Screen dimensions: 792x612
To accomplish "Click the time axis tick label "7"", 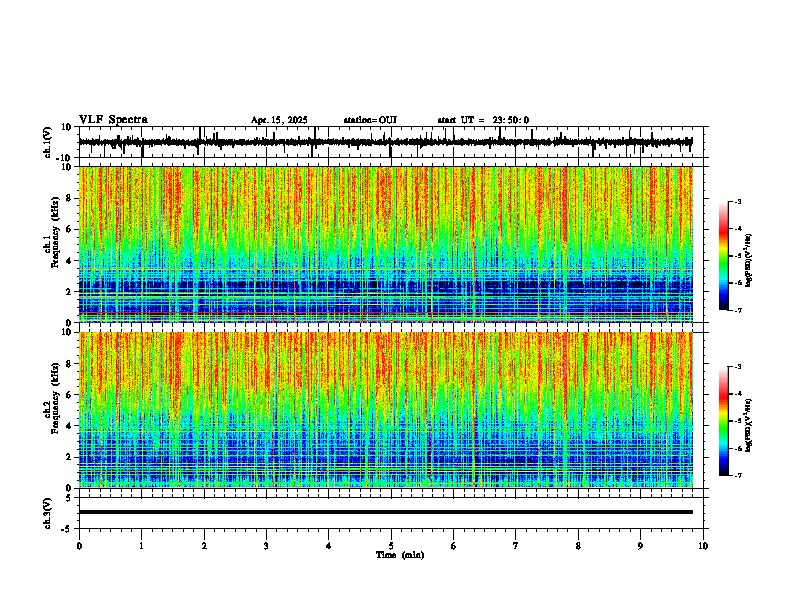I will pyautogui.click(x=516, y=546).
